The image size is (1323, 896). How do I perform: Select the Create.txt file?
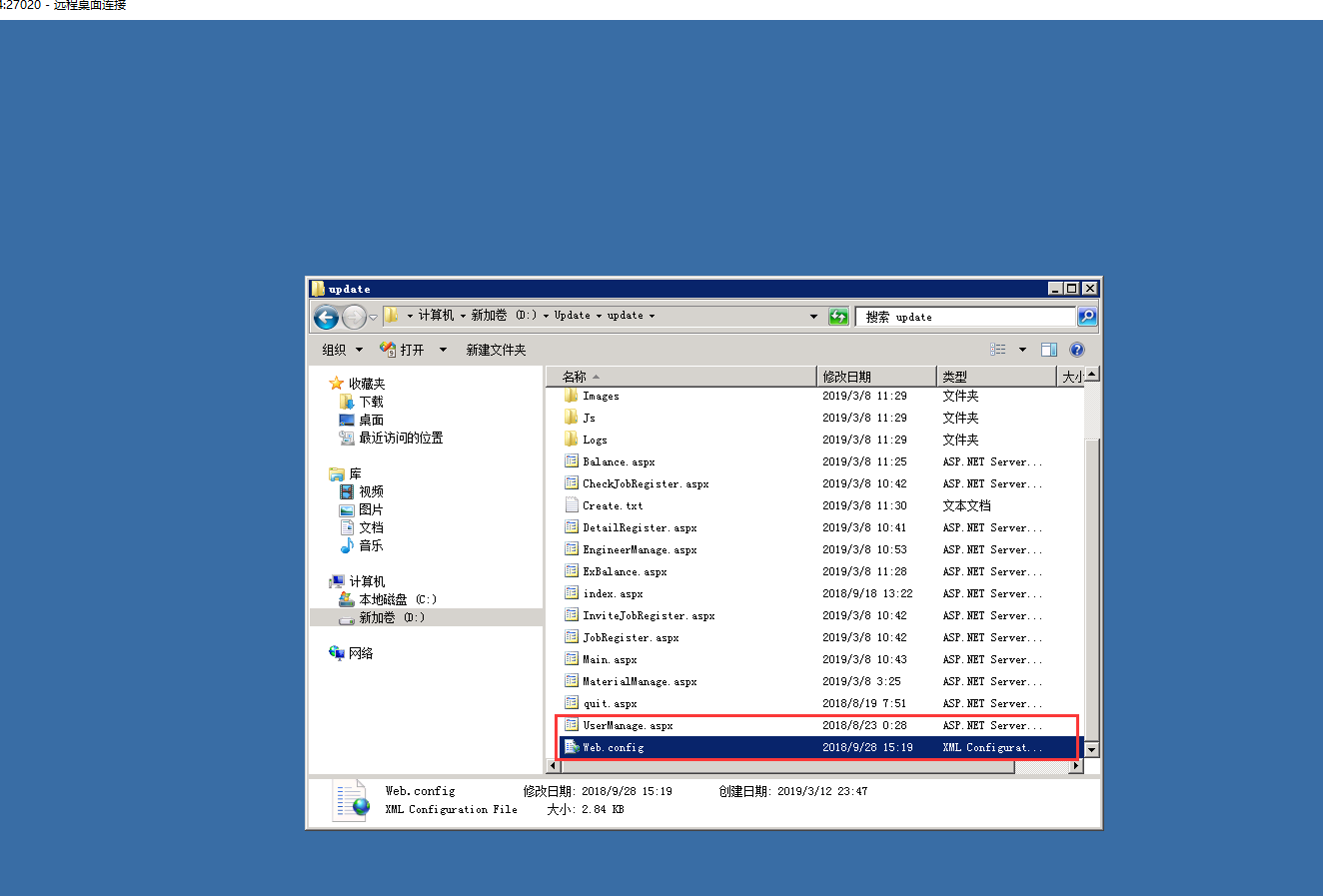(x=613, y=506)
